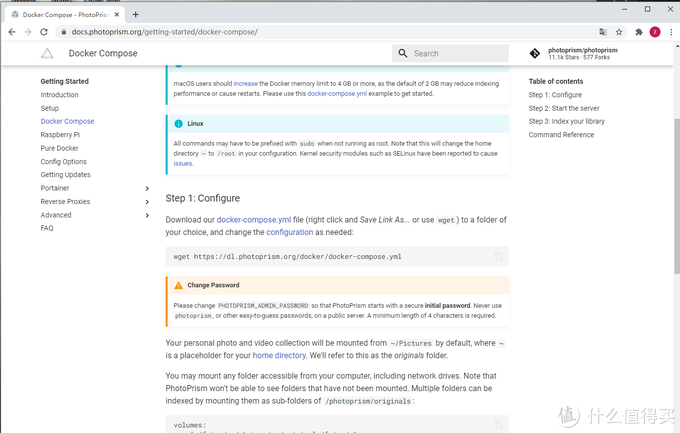Open the Chrome three-dot menu
680x433 pixels.
(671, 32)
